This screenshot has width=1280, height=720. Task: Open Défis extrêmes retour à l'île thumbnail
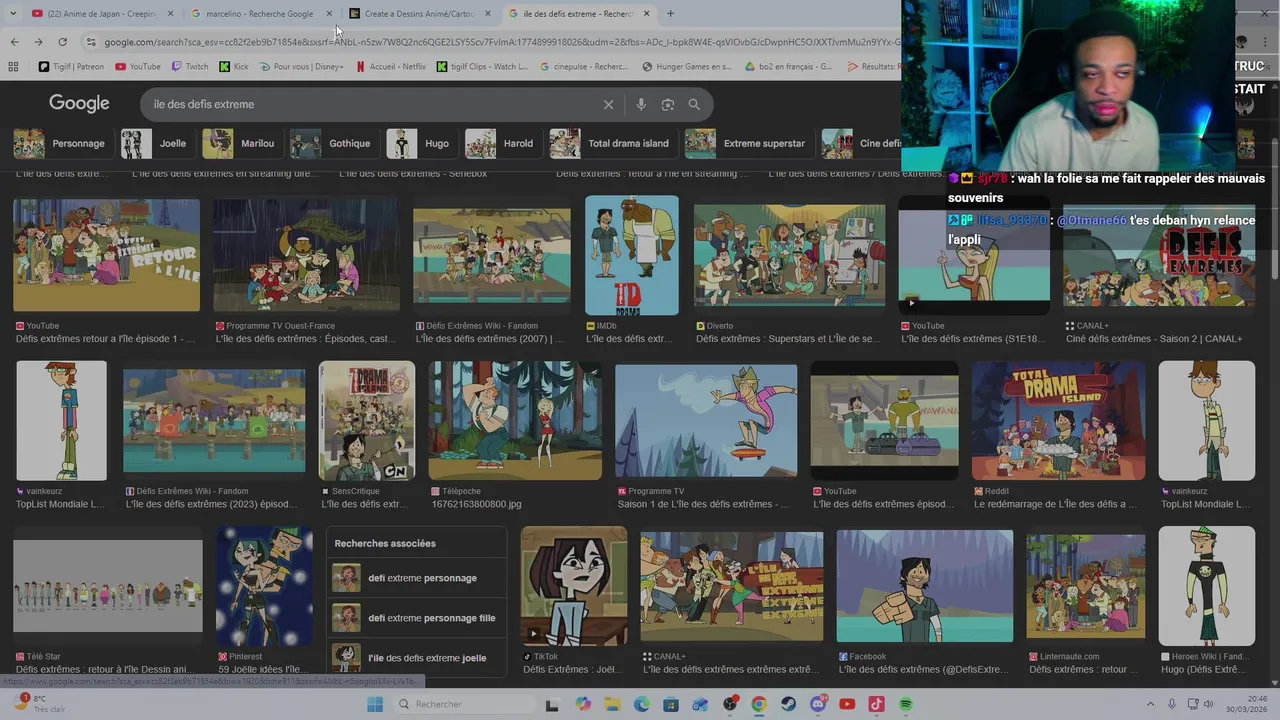coord(106,255)
